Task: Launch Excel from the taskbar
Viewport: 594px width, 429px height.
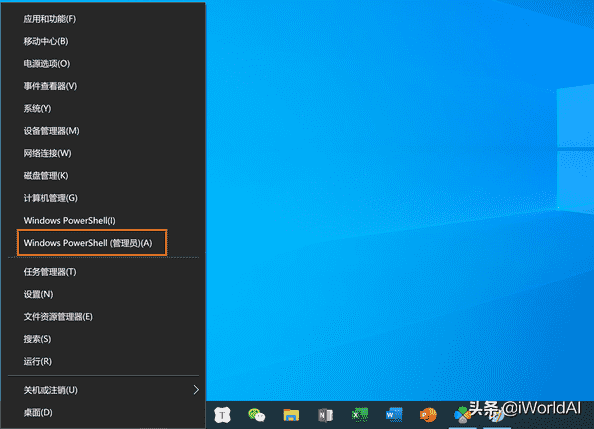Action: [360, 415]
